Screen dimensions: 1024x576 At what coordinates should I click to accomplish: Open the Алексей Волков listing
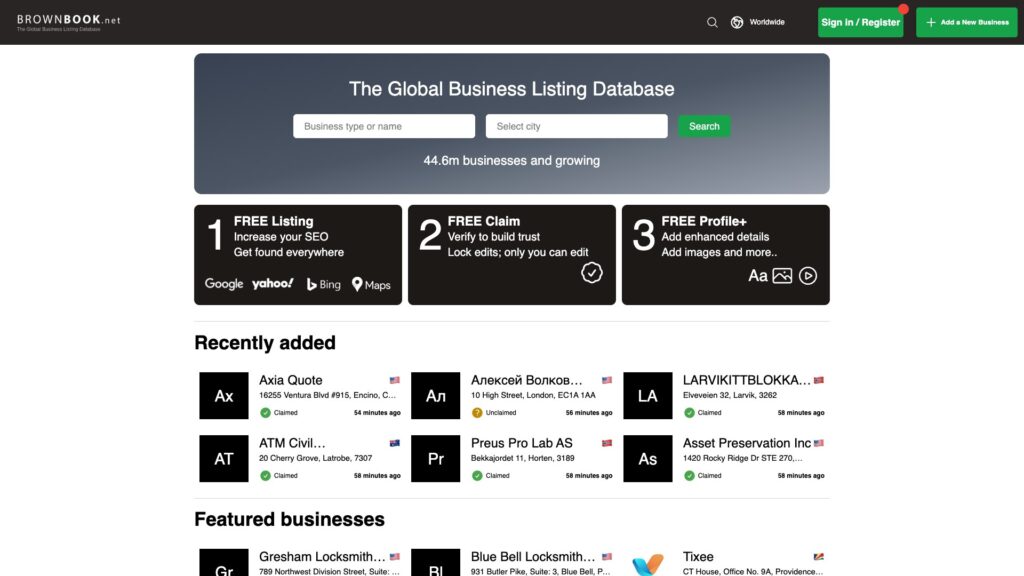click(x=526, y=380)
